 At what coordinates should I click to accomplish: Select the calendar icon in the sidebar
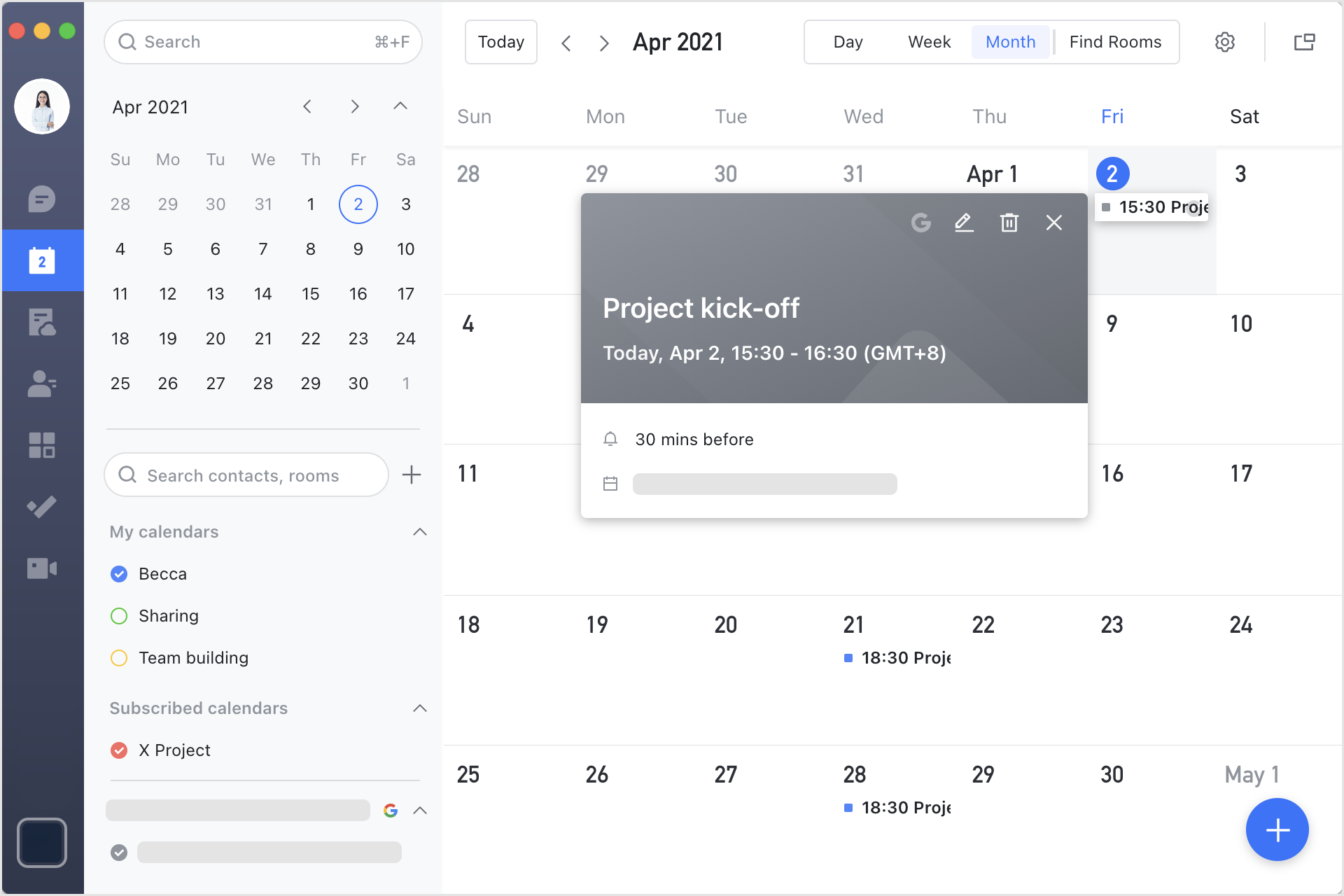click(x=42, y=260)
